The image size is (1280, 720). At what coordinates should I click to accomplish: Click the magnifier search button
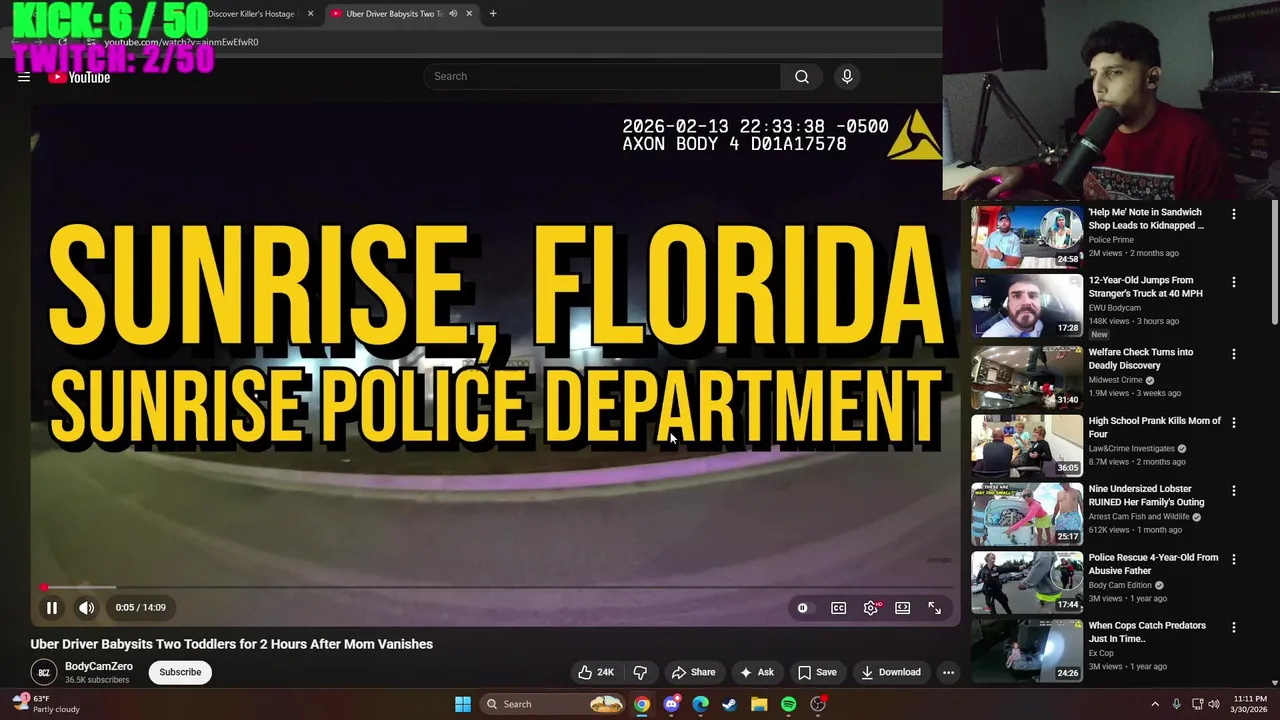tap(802, 76)
